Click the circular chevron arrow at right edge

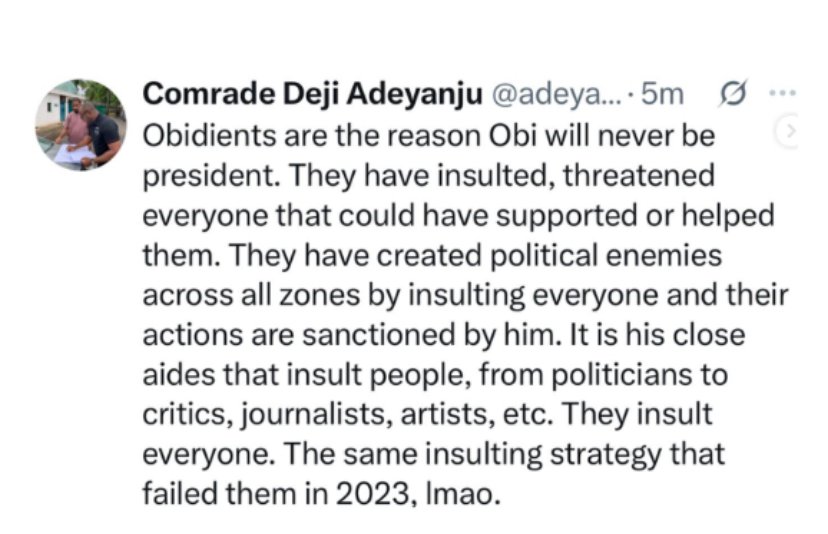[x=789, y=131]
